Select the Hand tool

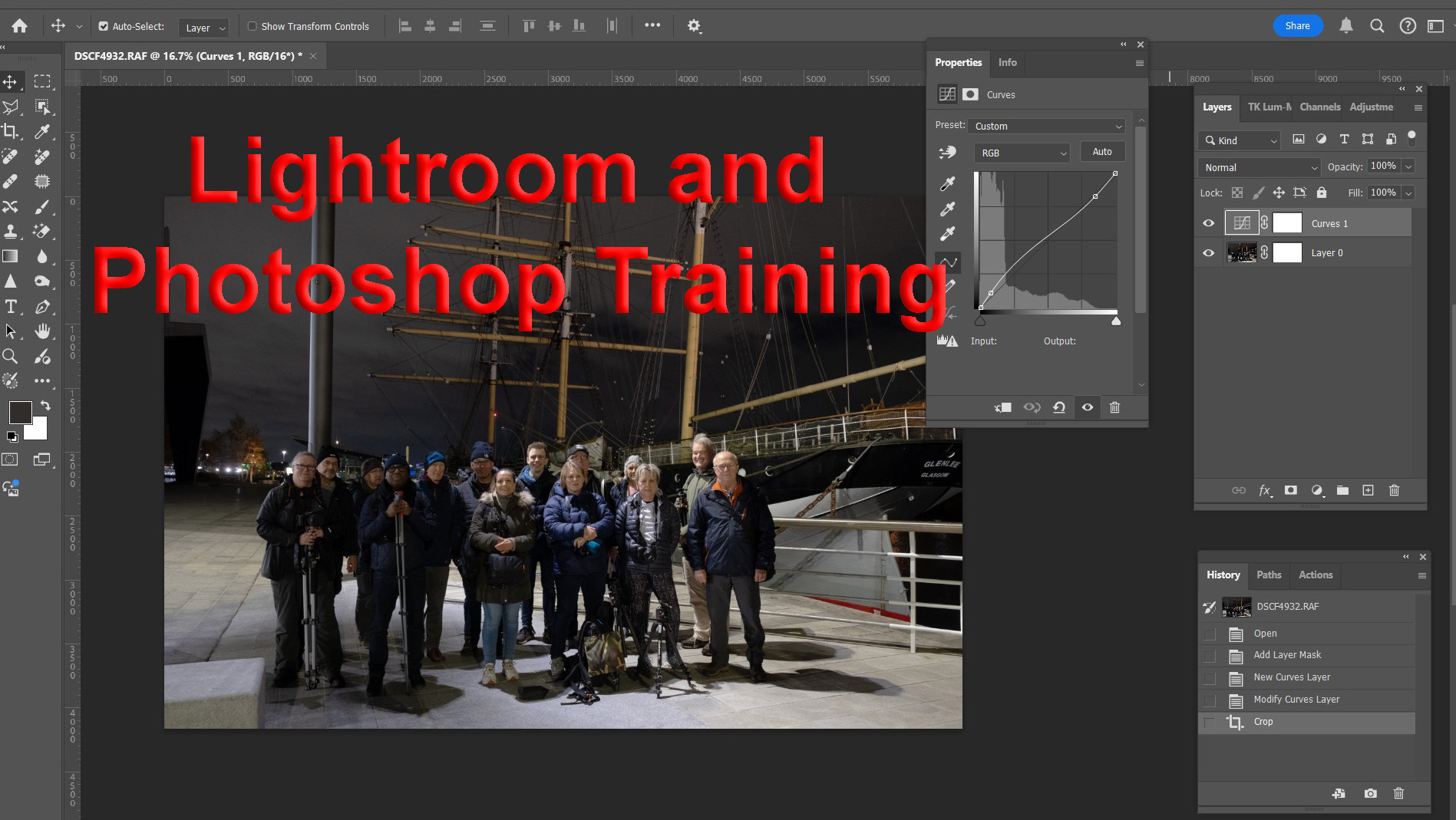click(42, 331)
